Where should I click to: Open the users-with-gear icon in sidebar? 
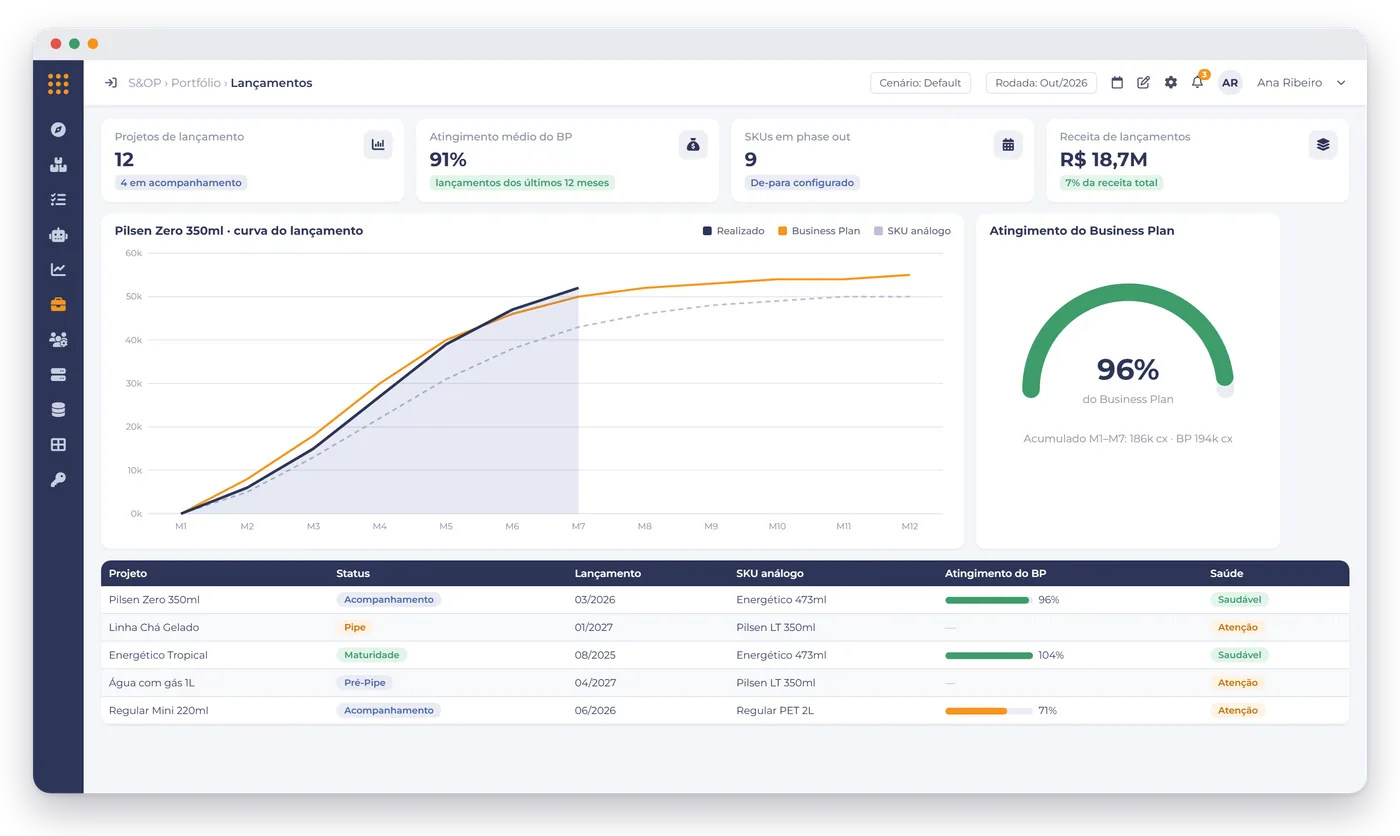click(x=58, y=340)
